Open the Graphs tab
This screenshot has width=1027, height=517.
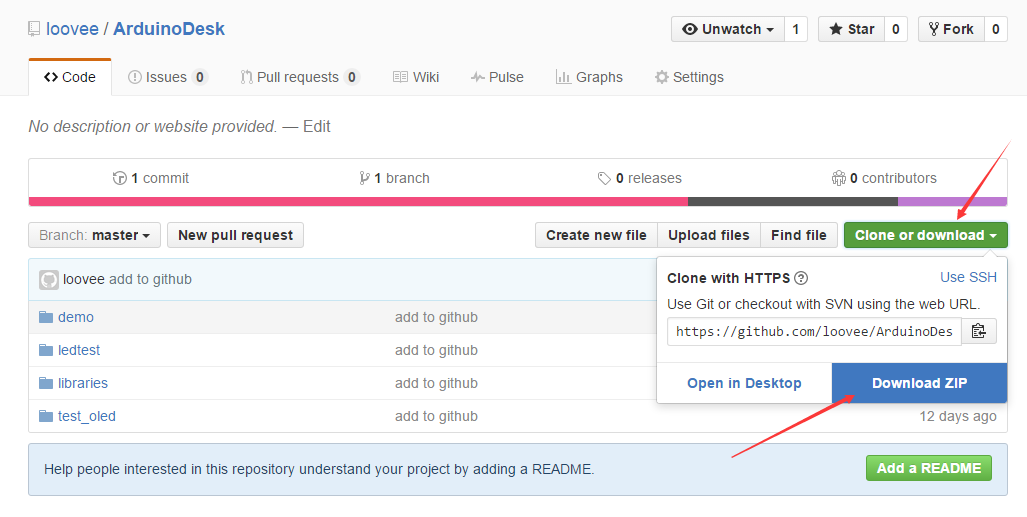(x=589, y=77)
